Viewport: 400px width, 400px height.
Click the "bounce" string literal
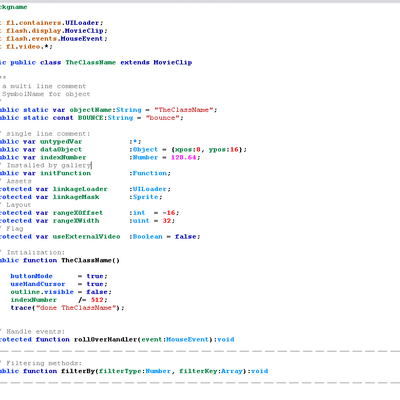[162, 118]
